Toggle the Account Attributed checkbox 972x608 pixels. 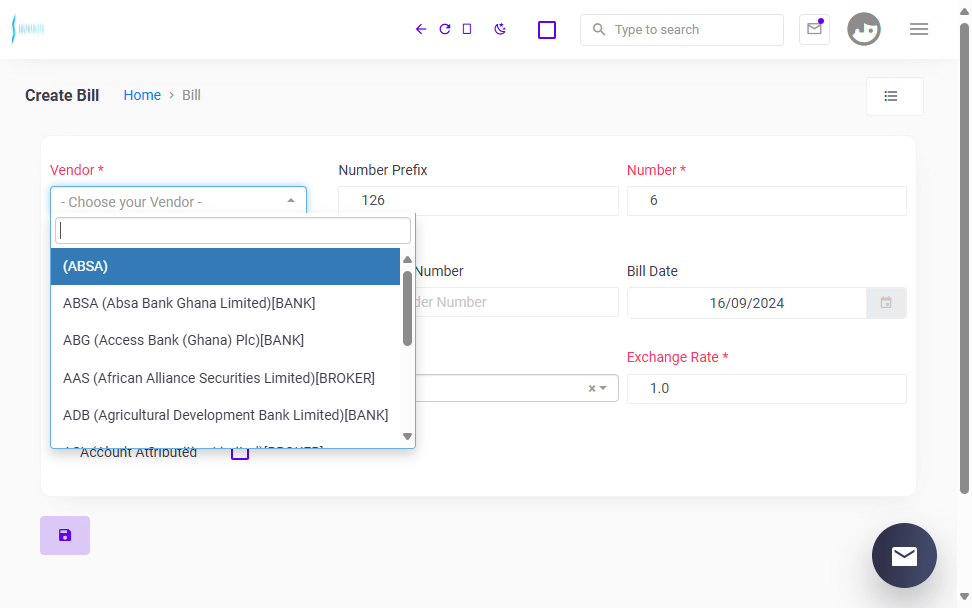point(240,453)
